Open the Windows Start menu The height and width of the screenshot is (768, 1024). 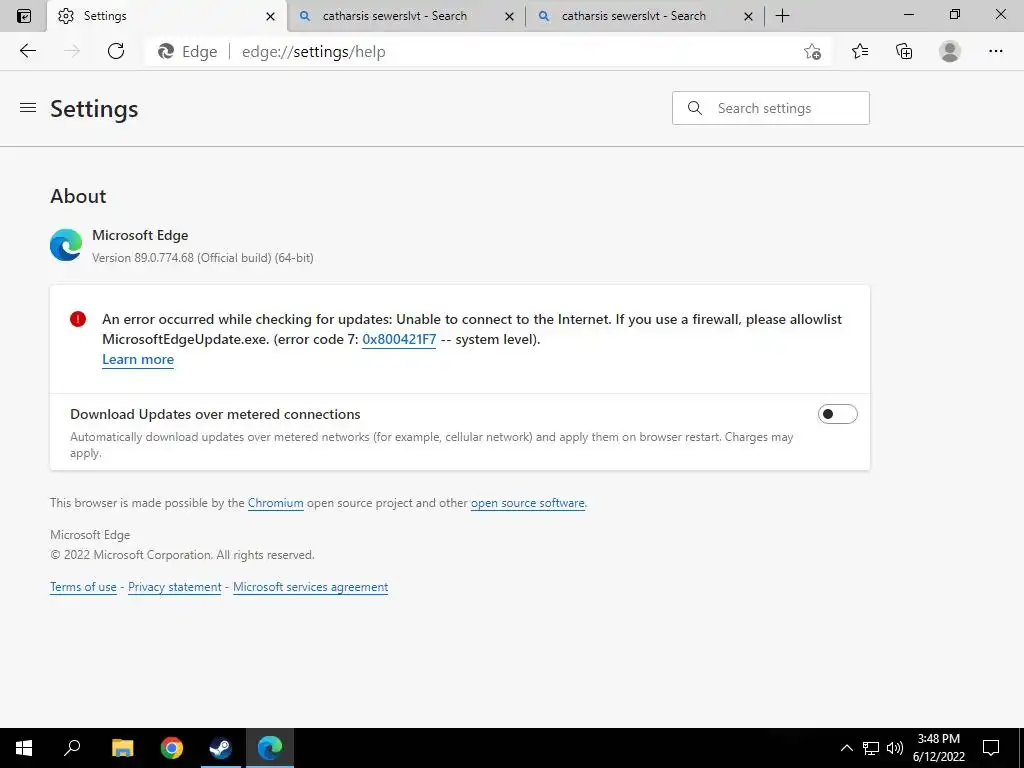click(x=24, y=748)
